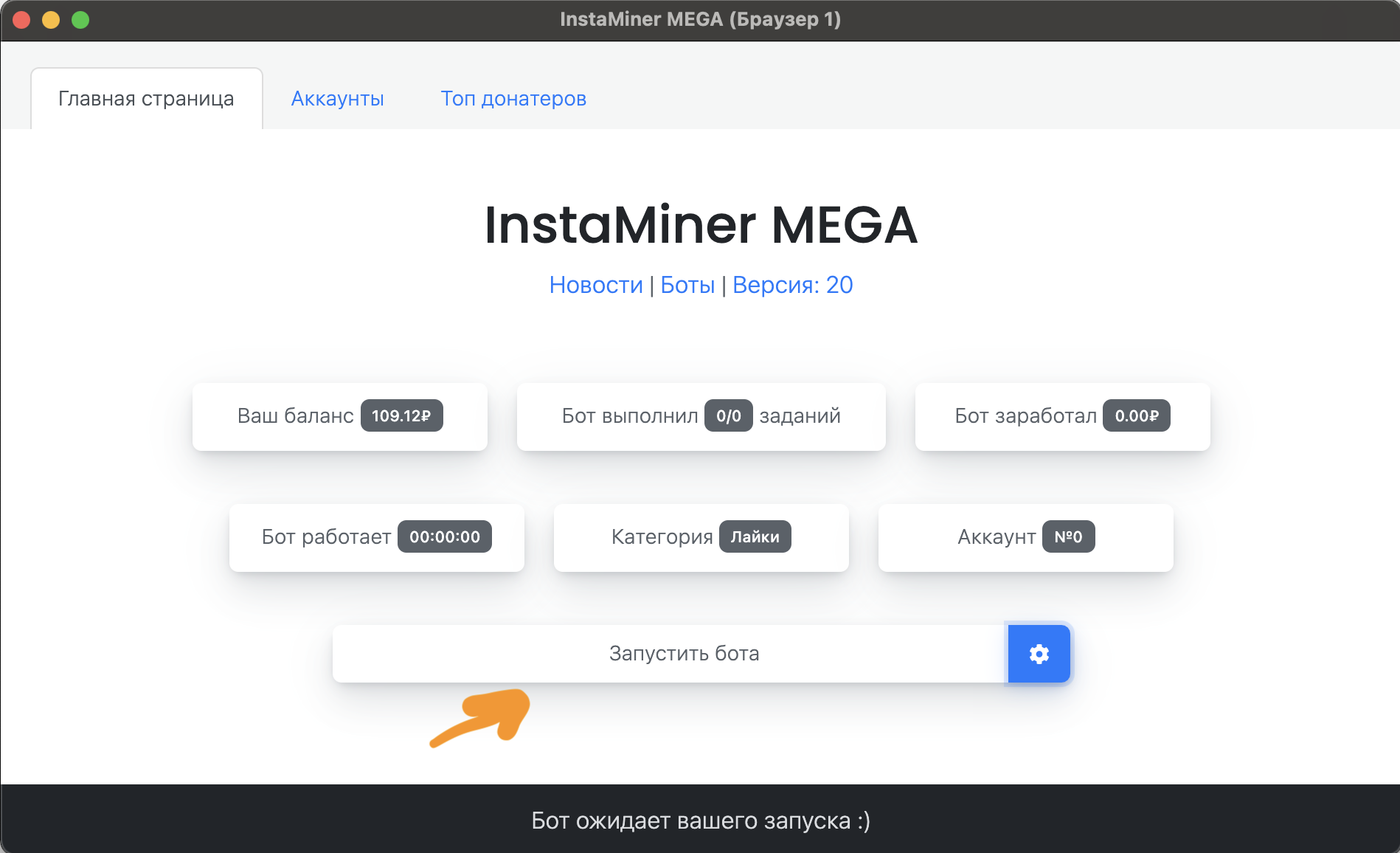Click the 0.00₽ earned badge
This screenshot has width=1400, height=853.
click(x=1136, y=416)
